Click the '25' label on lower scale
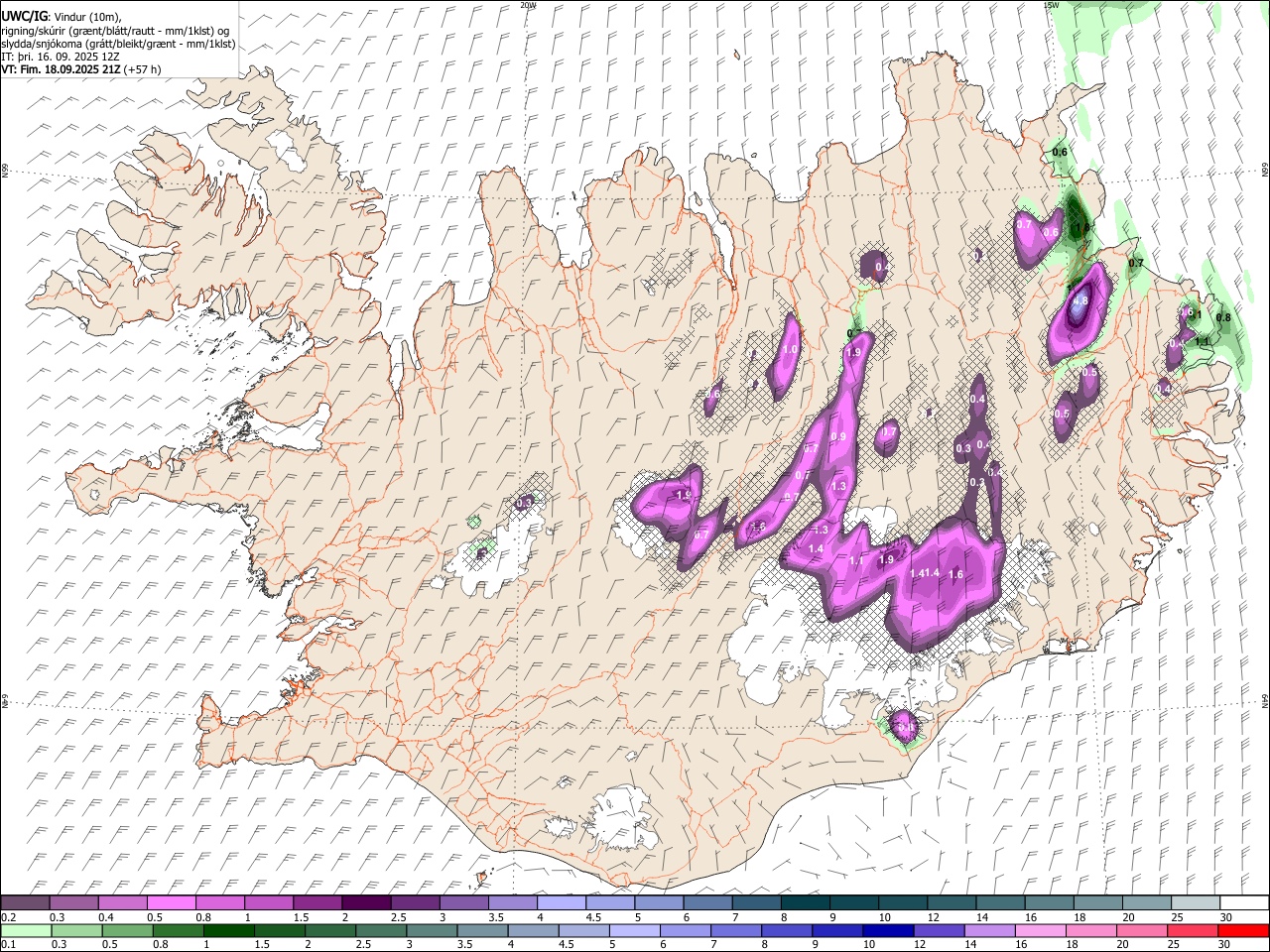 [1173, 945]
